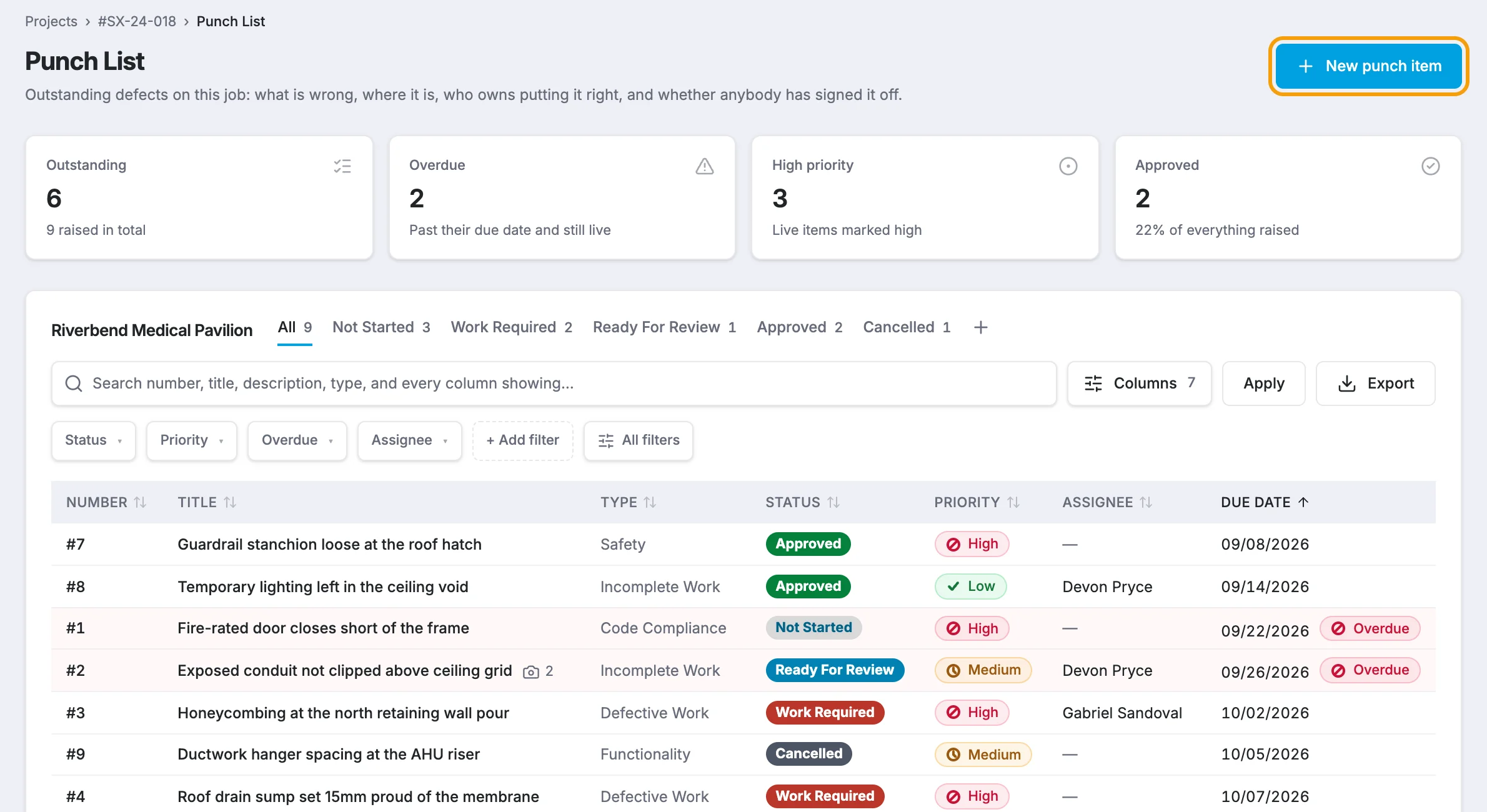
Task: Switch to the Not Started tab
Action: [x=381, y=327]
